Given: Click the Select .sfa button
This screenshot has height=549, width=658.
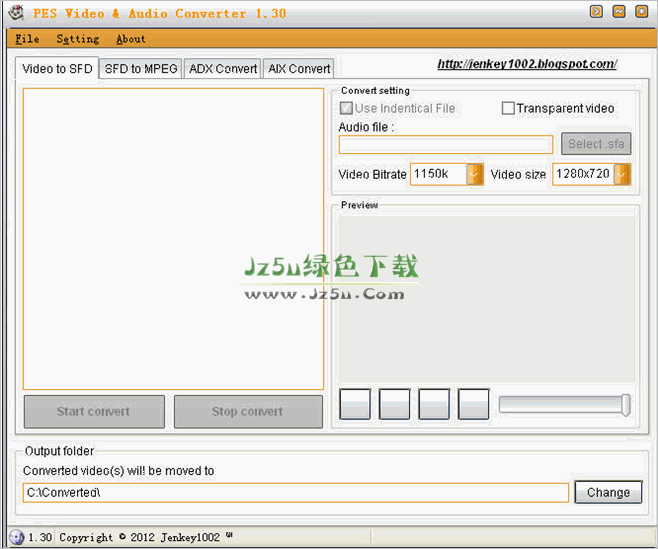Looking at the screenshot, I should [596, 144].
